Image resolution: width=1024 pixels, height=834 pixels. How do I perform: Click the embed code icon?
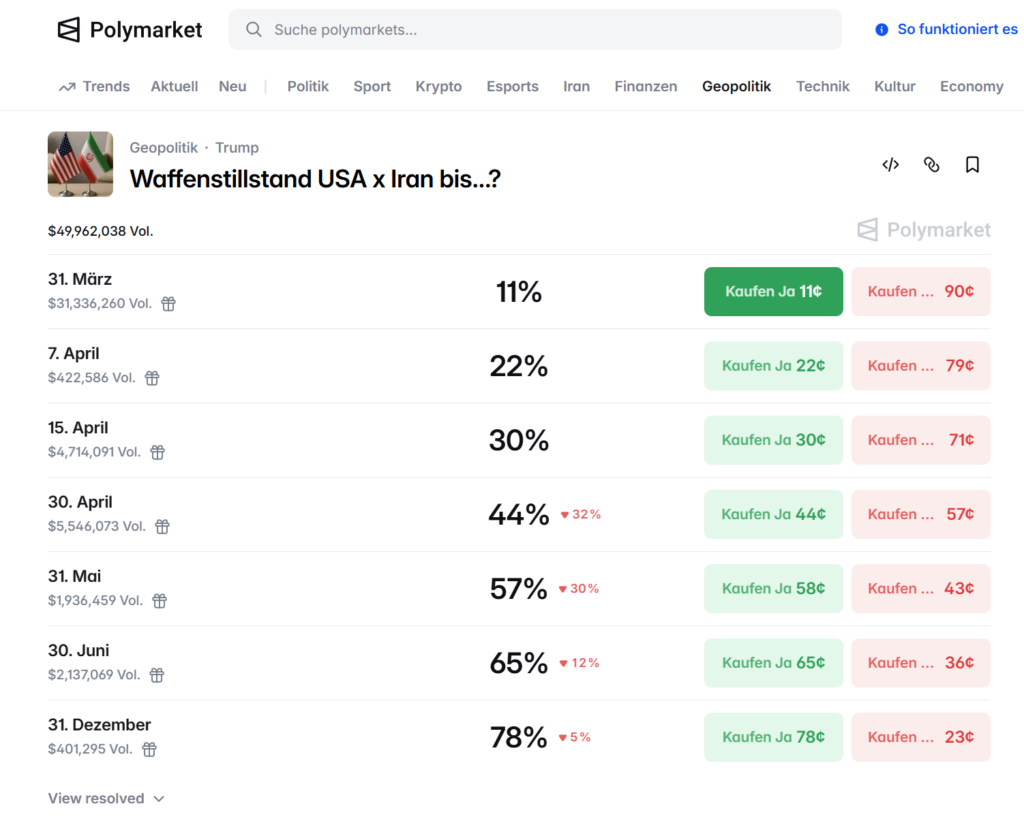[x=890, y=165]
